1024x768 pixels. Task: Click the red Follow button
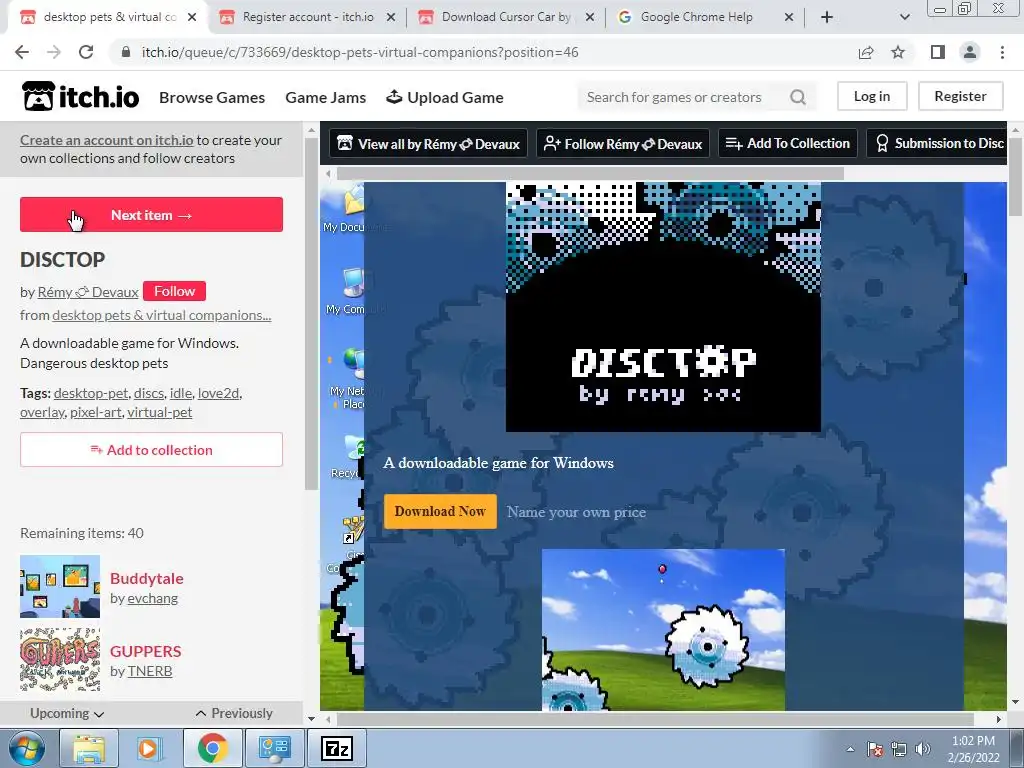click(174, 291)
